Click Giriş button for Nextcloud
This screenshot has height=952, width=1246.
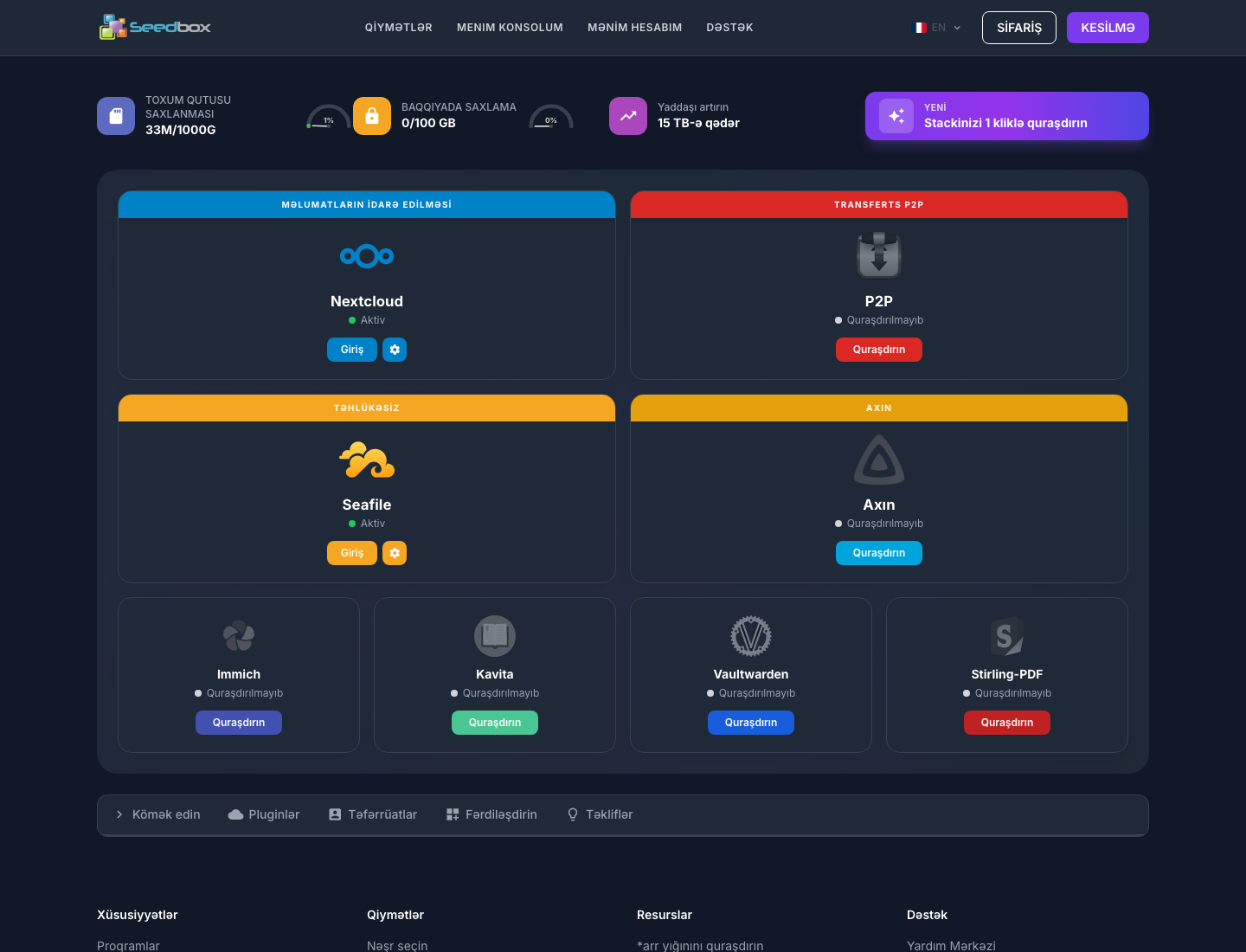click(x=352, y=350)
